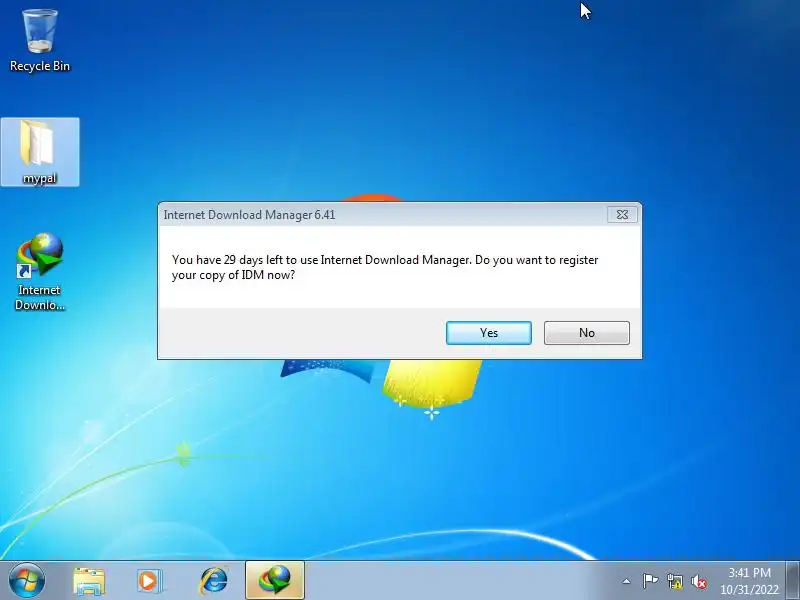Viewport: 800px width, 600px height.
Task: Click No in the IDM dialog
Action: tap(586, 333)
